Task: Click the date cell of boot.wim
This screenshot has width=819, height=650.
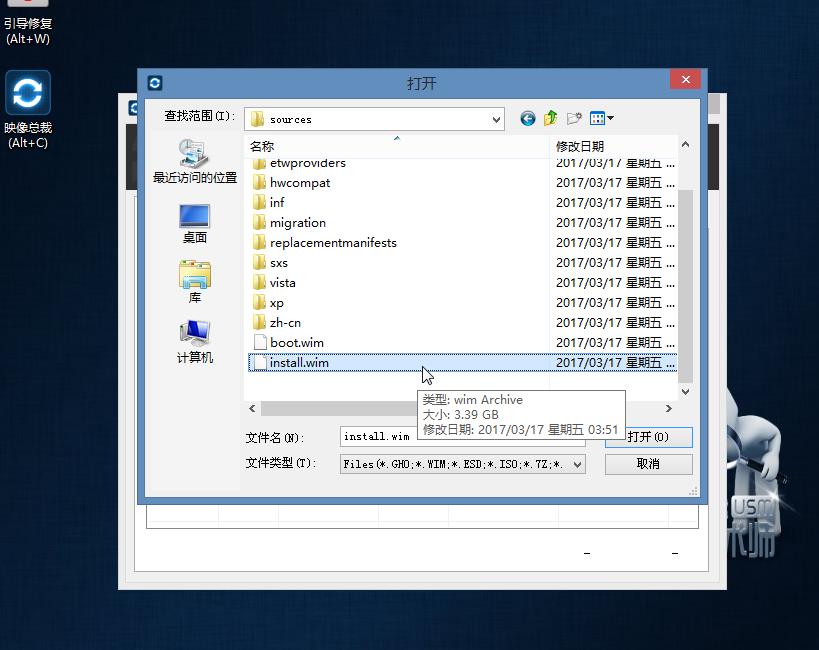Action: 615,343
